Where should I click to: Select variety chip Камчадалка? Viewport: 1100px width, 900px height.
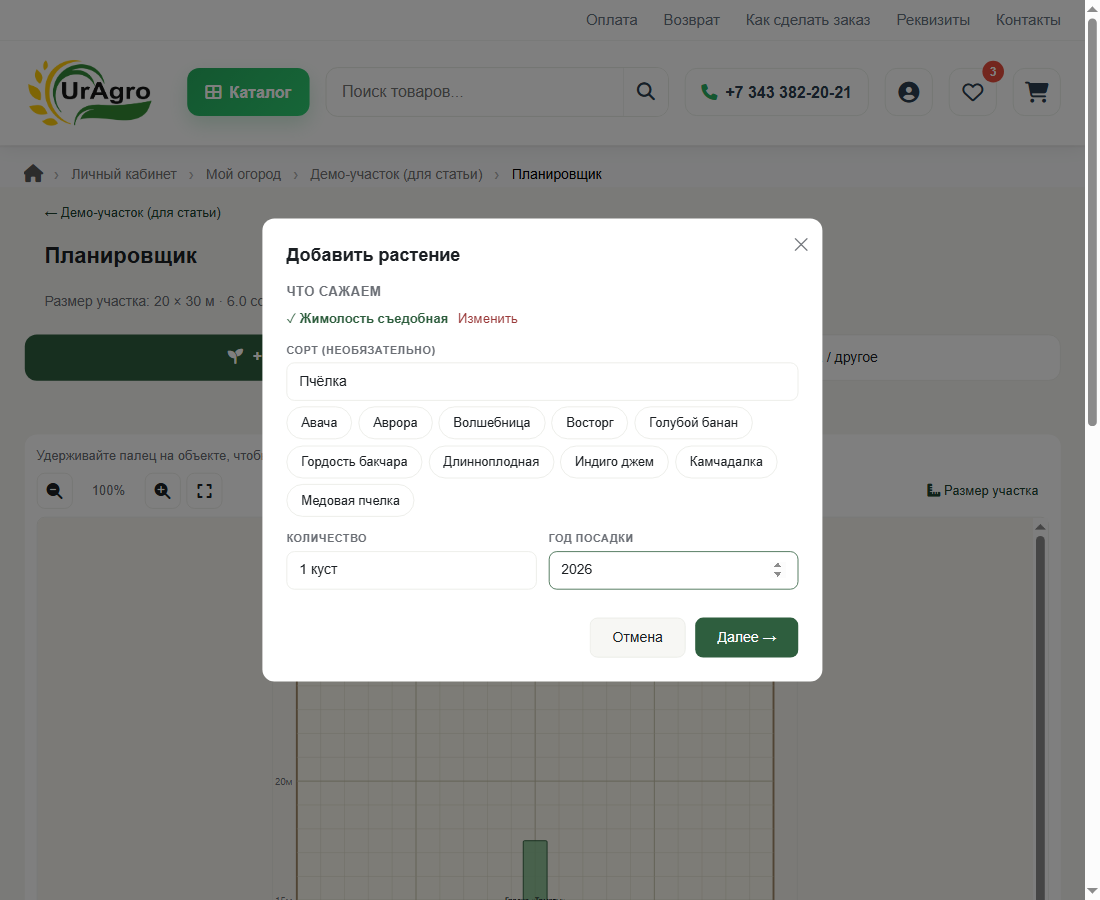click(726, 462)
